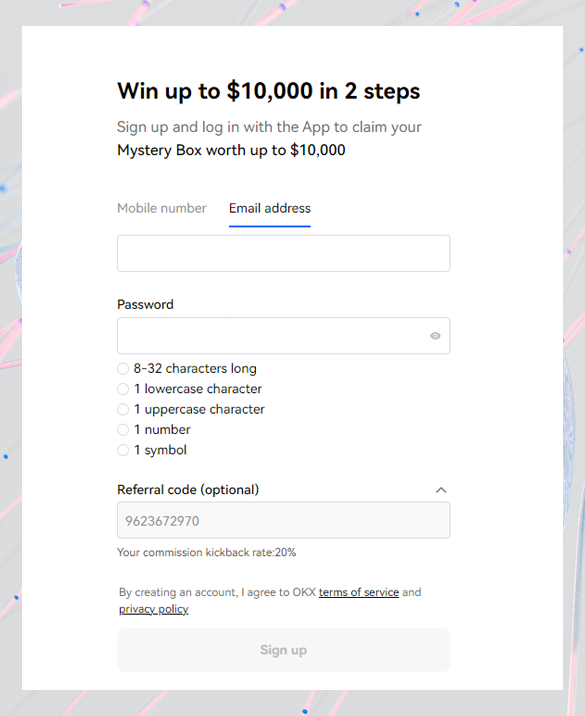Collapse the Referral code section chevron
The width and height of the screenshot is (585, 716).
point(441,490)
